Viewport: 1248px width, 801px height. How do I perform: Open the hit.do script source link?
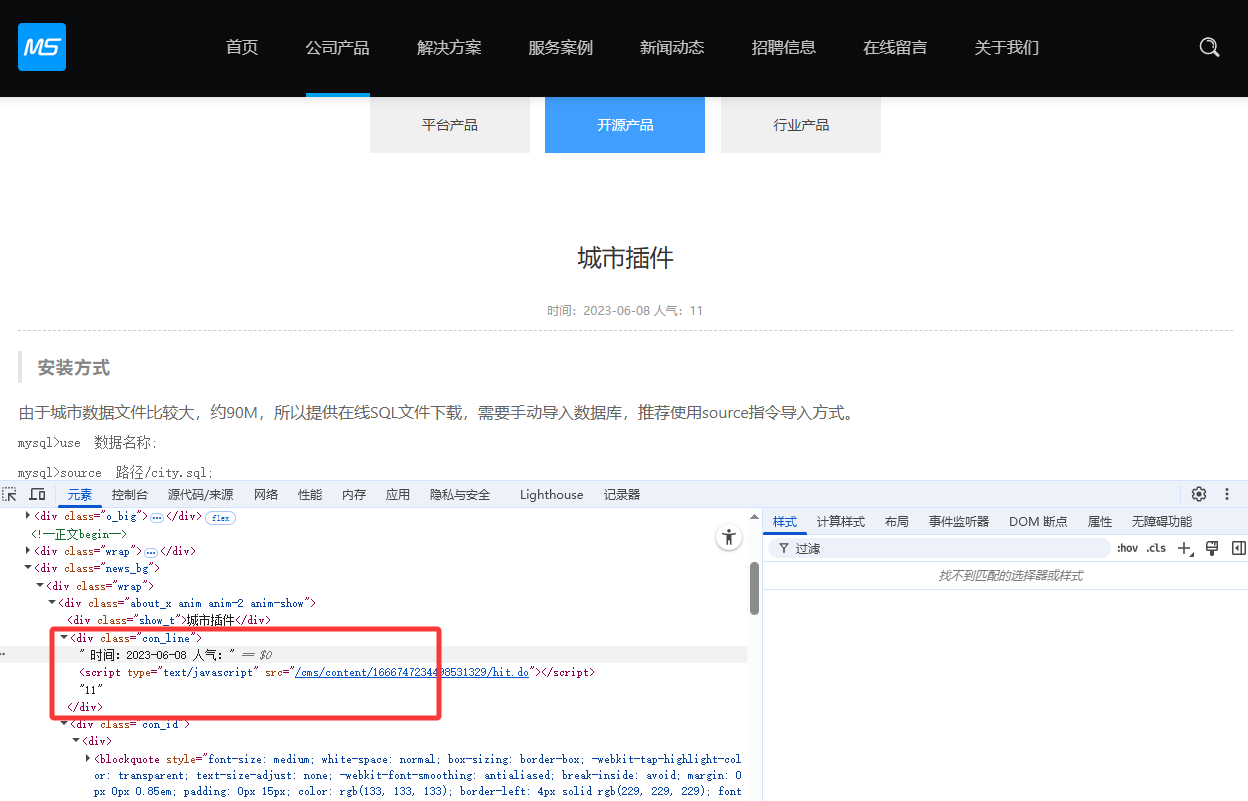tap(411, 672)
